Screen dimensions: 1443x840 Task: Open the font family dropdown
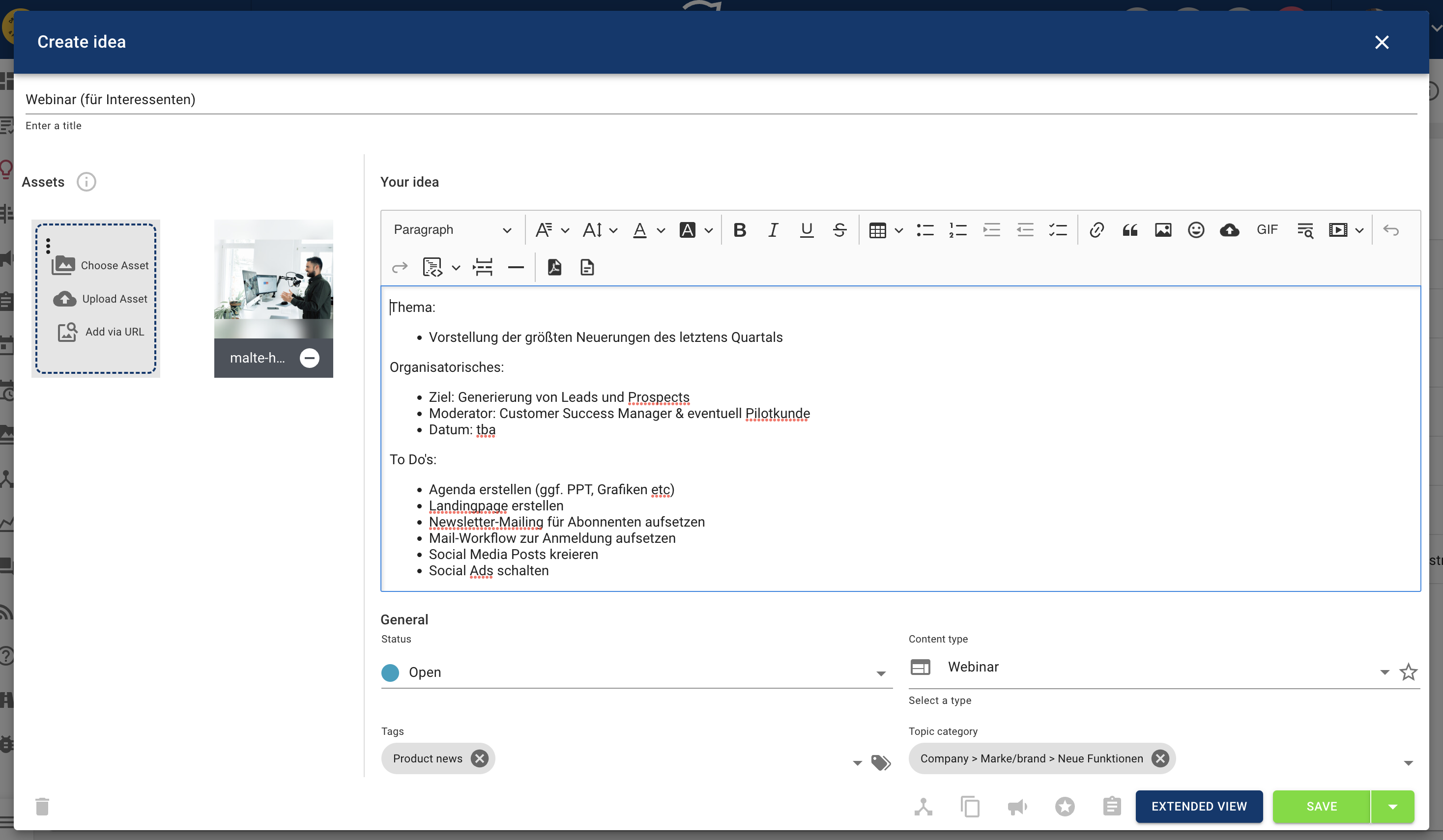coord(552,230)
